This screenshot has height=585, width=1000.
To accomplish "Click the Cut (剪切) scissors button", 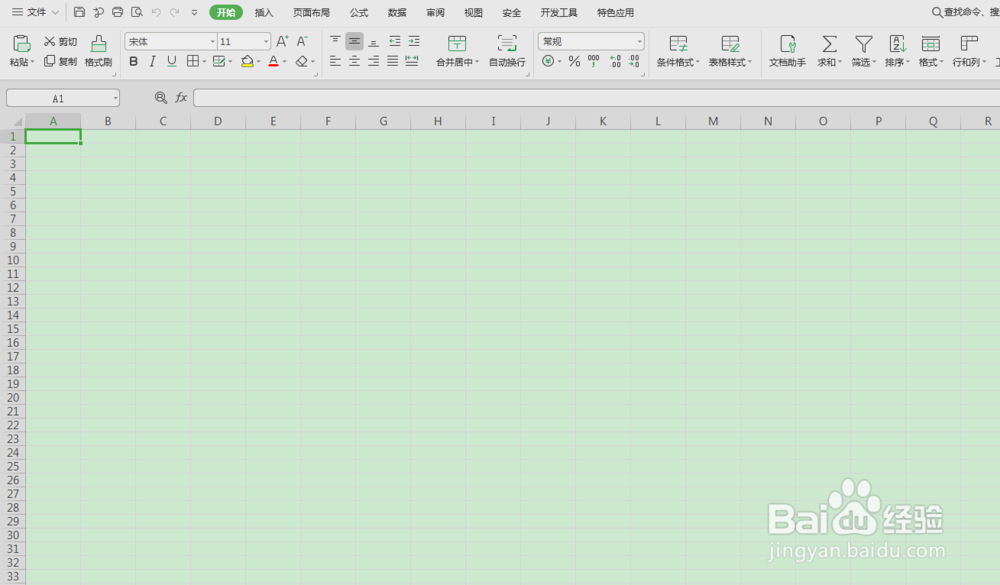I will (60, 41).
